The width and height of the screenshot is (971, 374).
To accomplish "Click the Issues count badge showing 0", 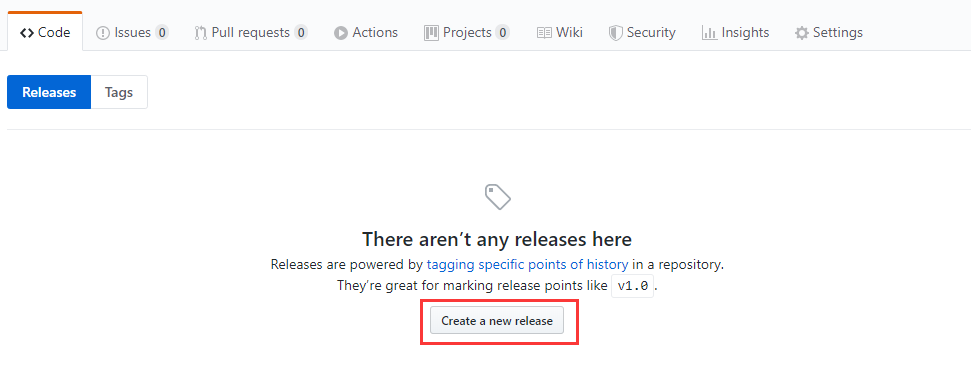I will pyautogui.click(x=162, y=33).
